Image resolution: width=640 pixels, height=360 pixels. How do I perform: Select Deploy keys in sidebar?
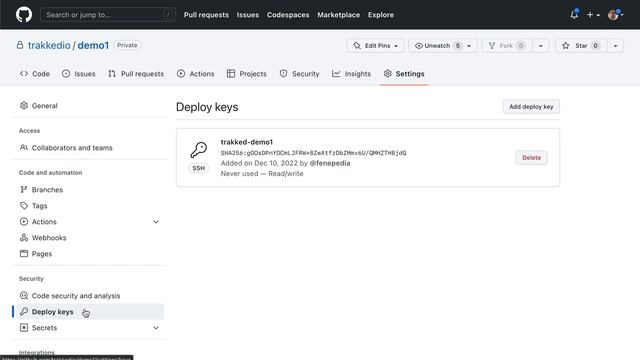pos(90,312)
